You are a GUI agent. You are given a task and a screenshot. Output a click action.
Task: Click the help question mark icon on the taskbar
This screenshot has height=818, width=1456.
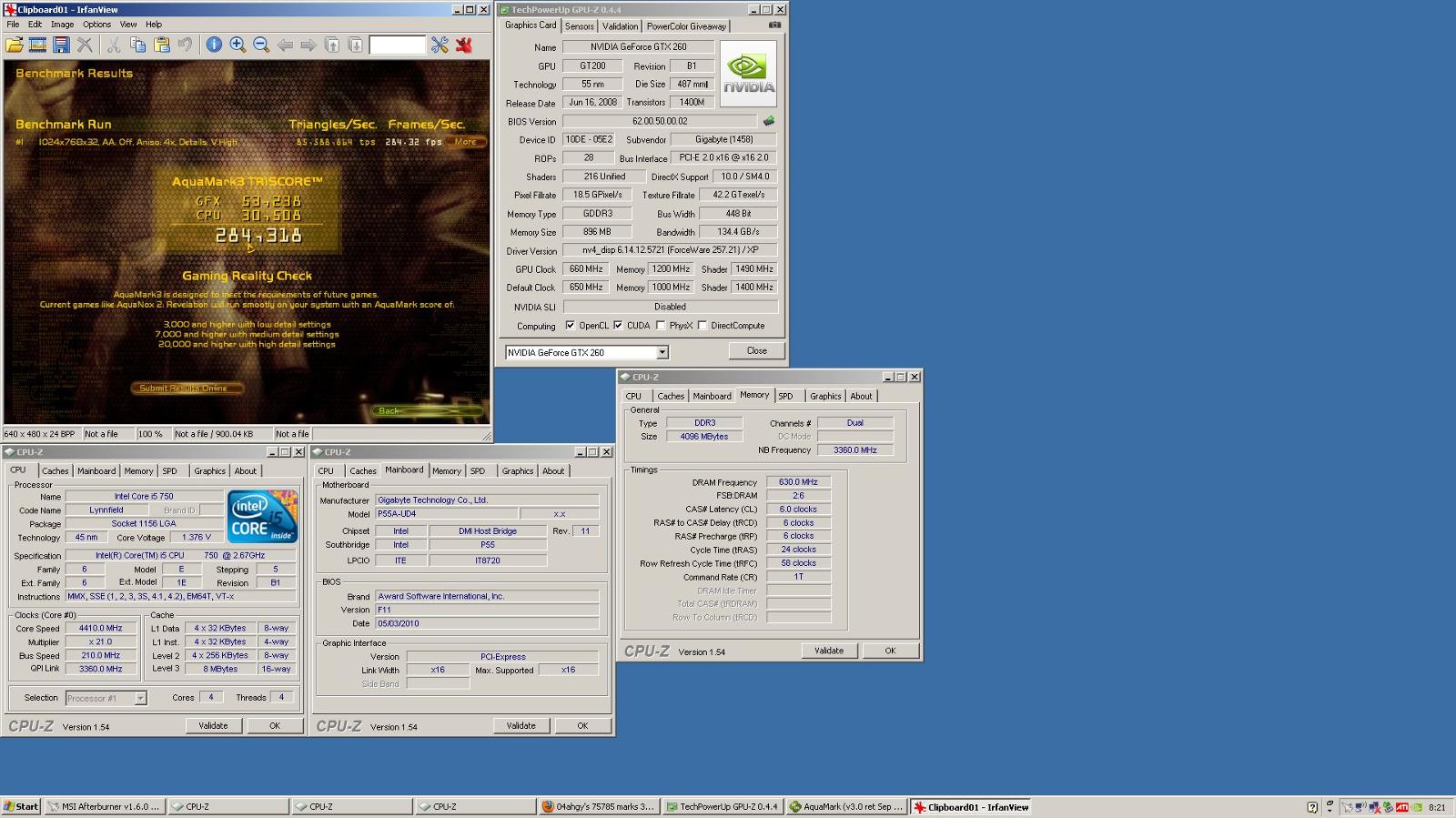(1312, 807)
